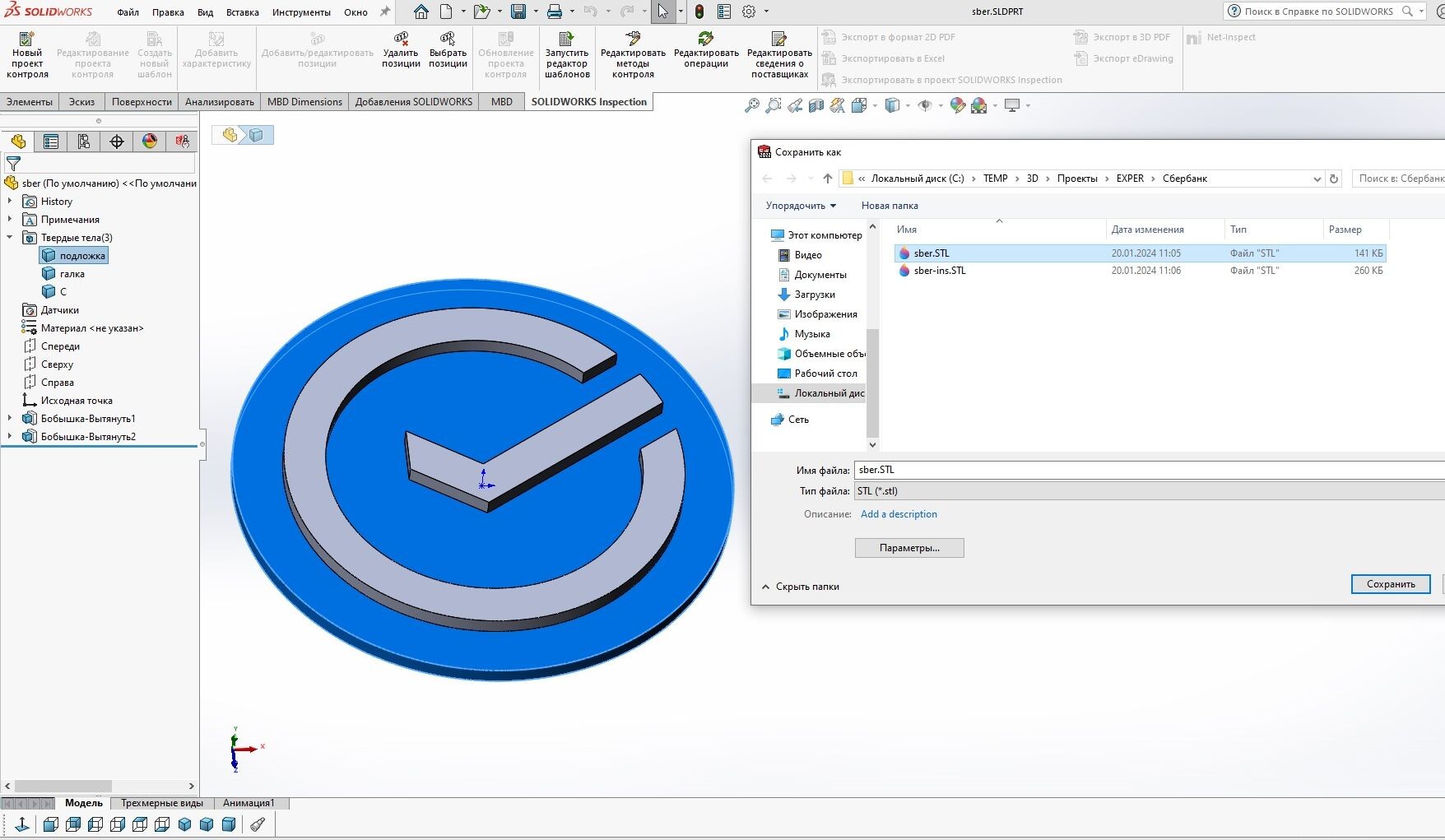The width and height of the screenshot is (1445, 840).
Task: Open the File Properties list icon
Action: [724, 12]
